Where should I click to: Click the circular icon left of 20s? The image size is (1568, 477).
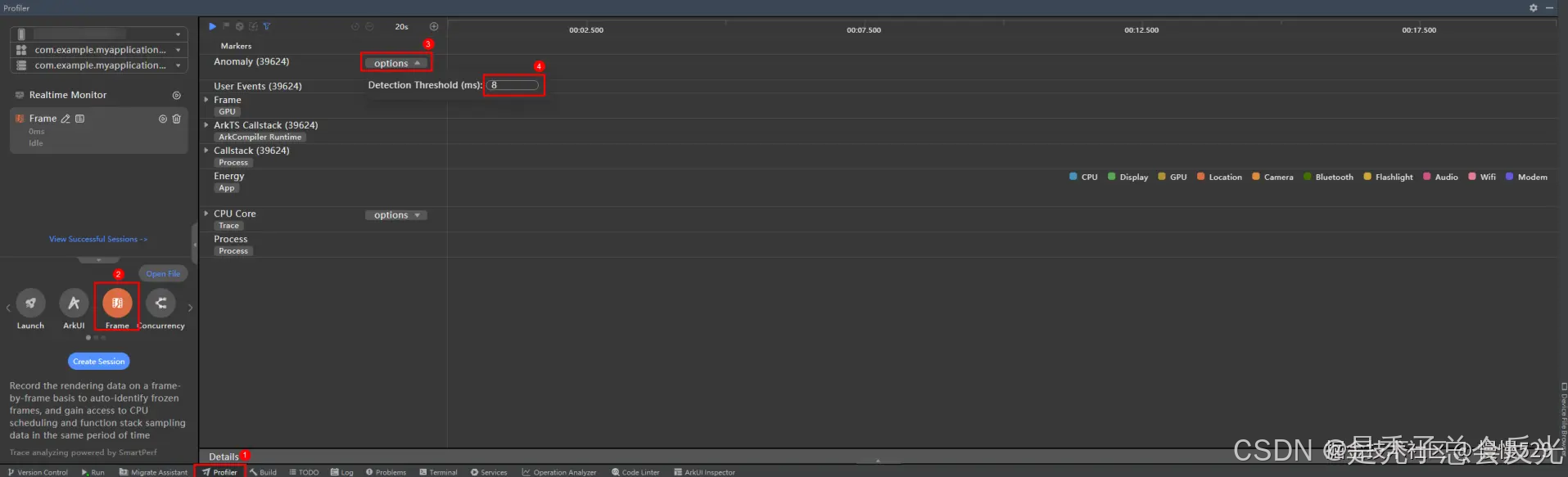point(355,26)
